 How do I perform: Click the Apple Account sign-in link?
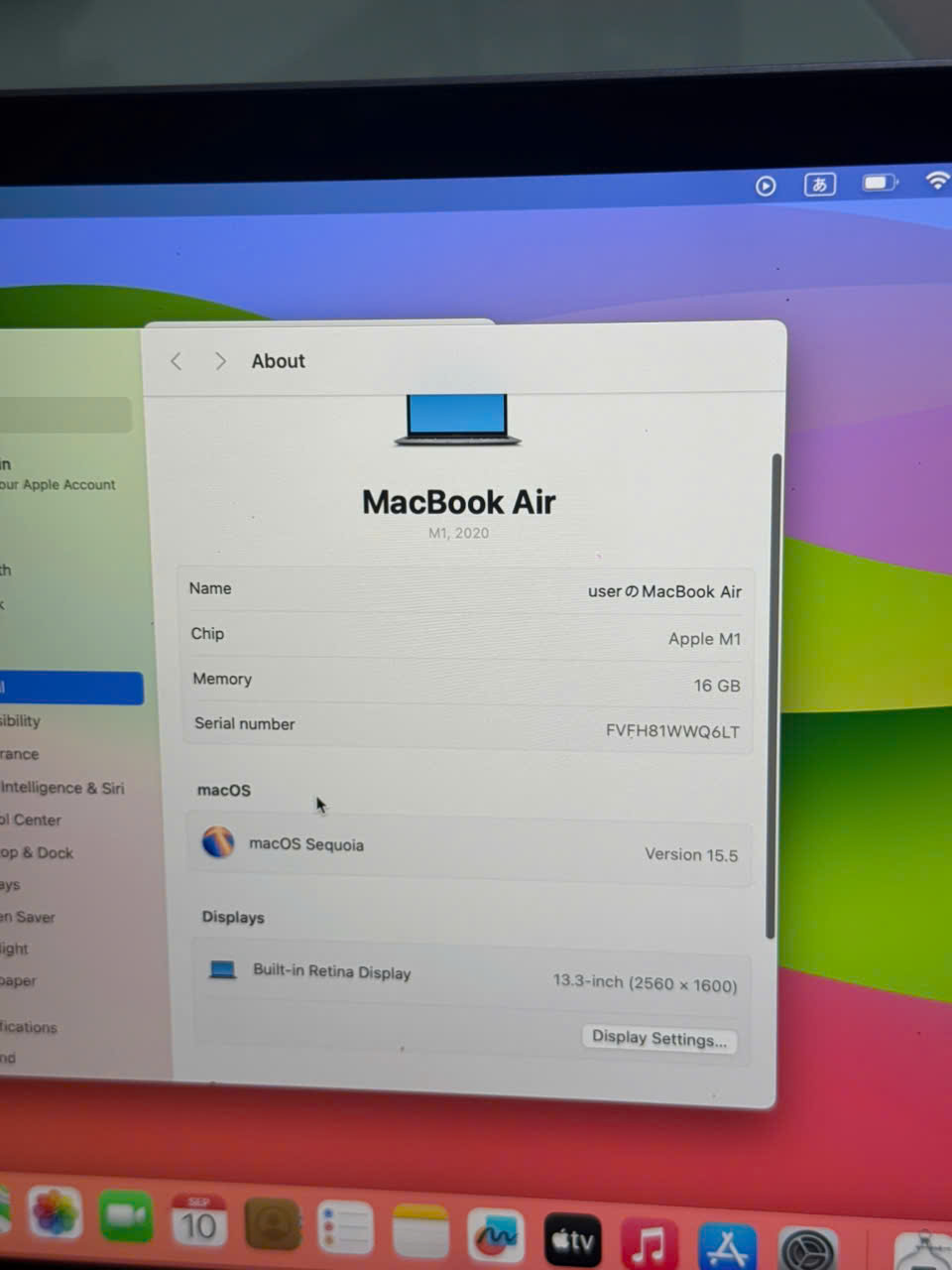(x=58, y=475)
